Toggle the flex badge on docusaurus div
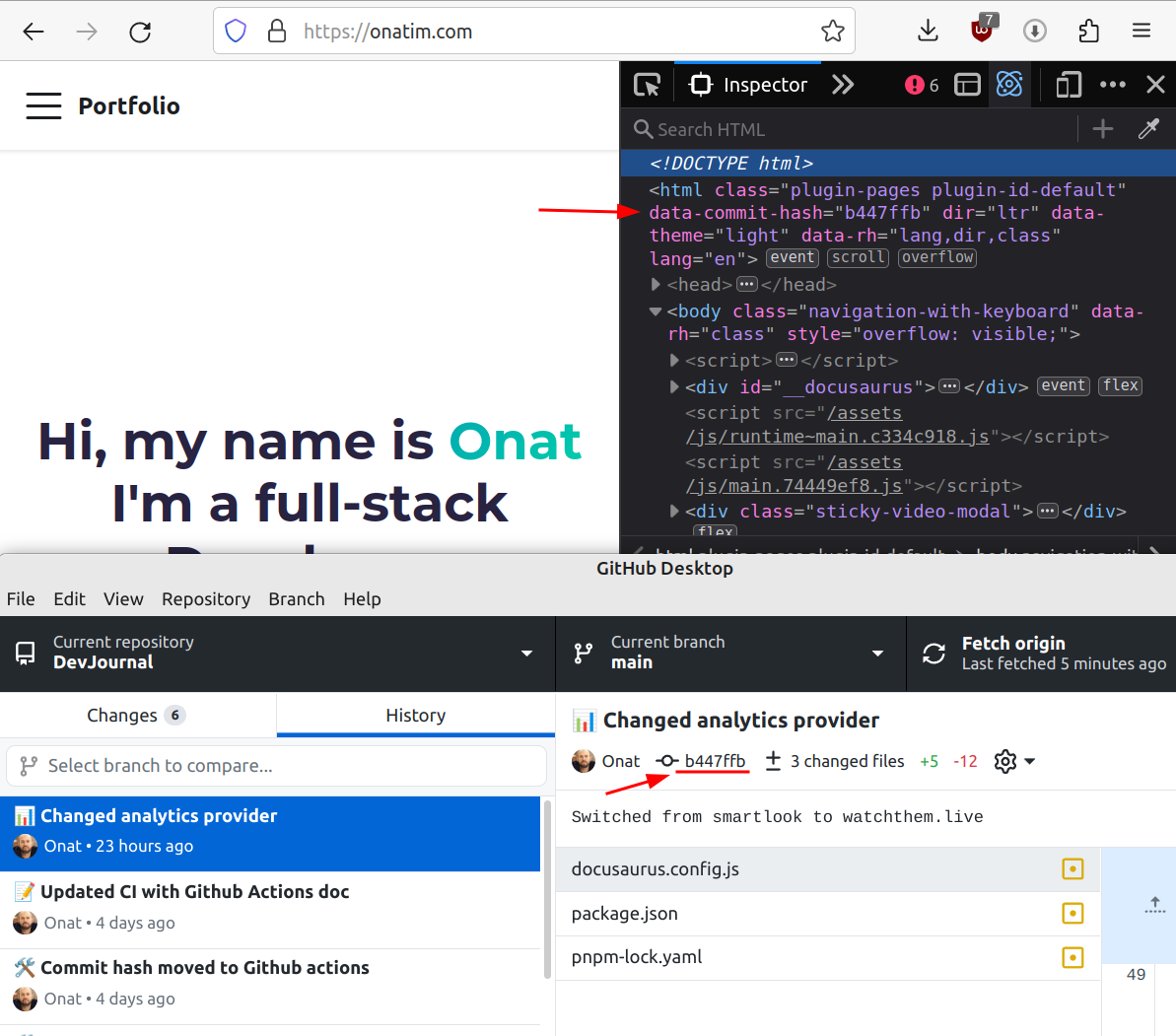 pos(1121,386)
